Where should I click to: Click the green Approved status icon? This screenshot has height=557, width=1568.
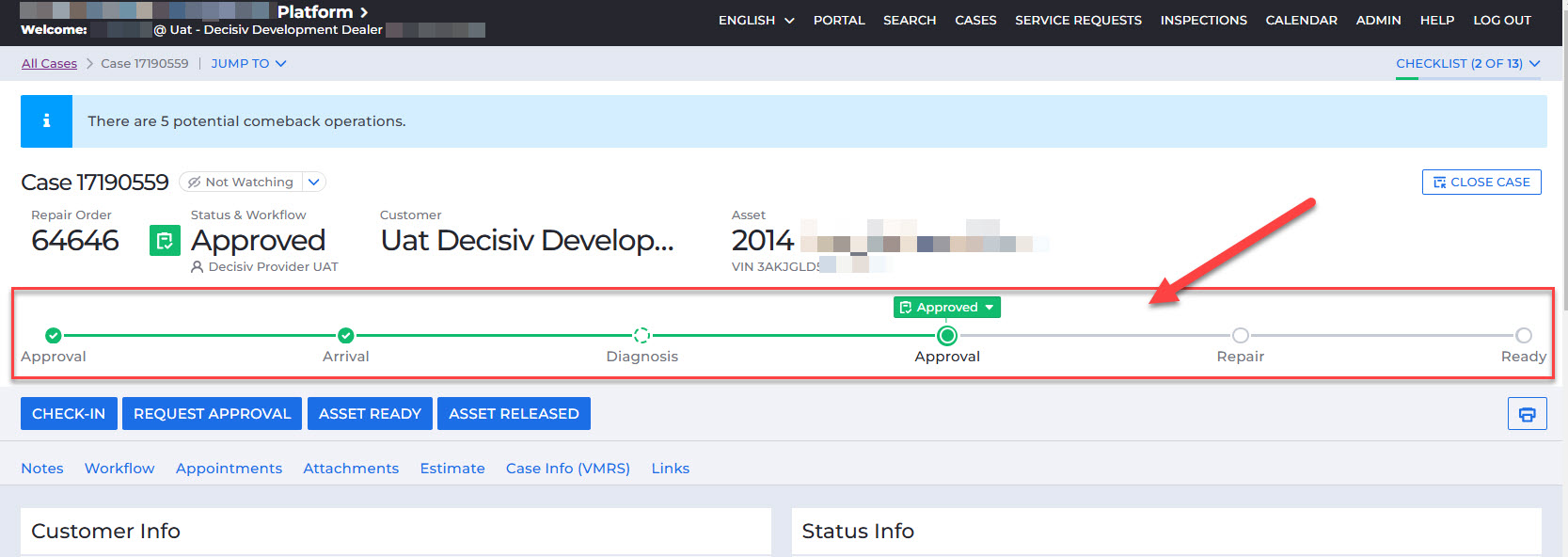click(165, 241)
